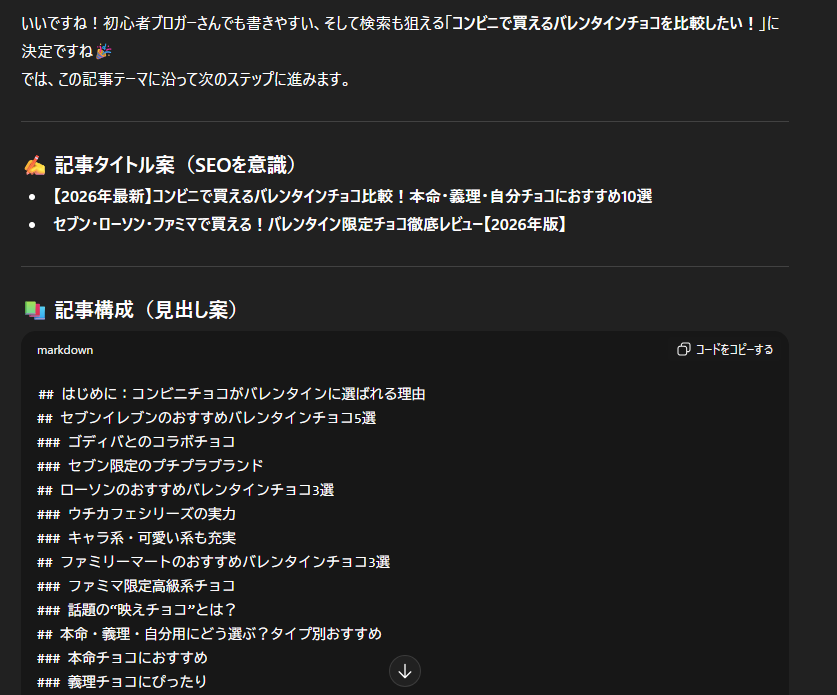
Task: Click the markdown language label of code block
Action: pos(65,350)
